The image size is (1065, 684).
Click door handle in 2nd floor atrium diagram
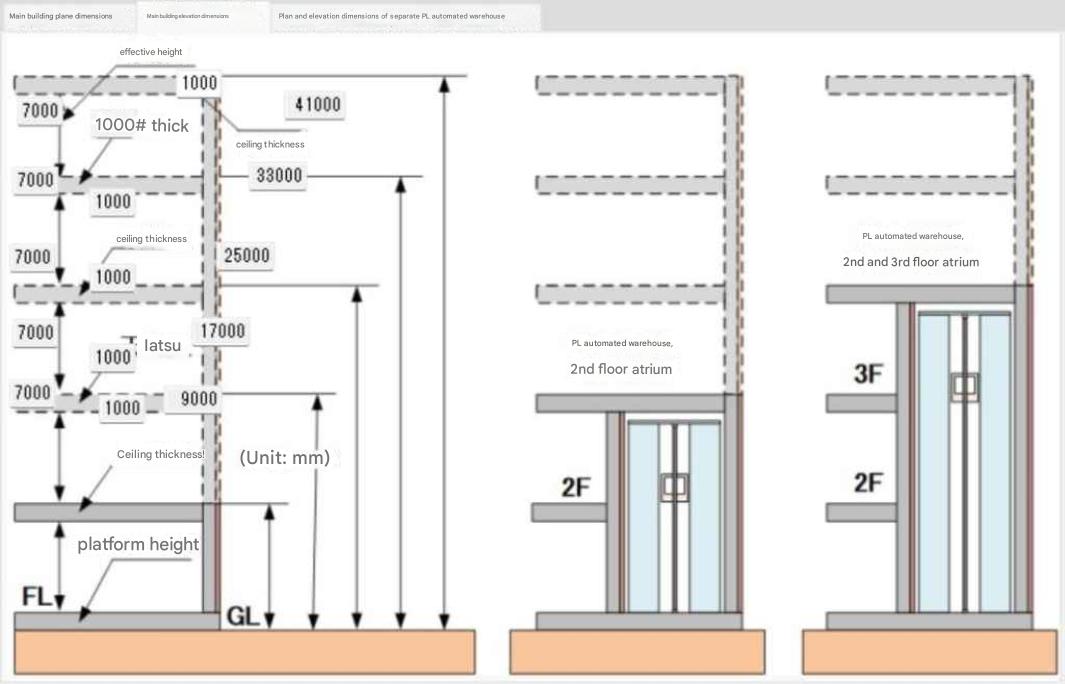(674, 487)
